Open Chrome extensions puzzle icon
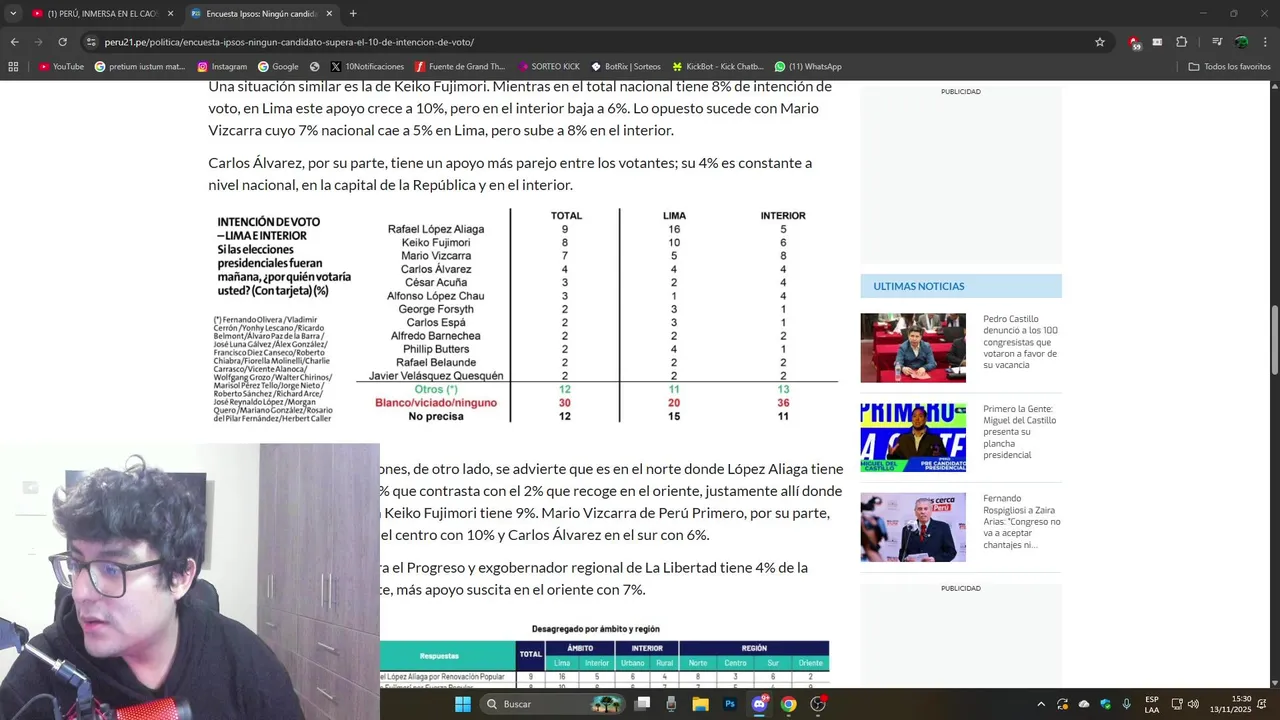1280x720 pixels. coord(1181,42)
